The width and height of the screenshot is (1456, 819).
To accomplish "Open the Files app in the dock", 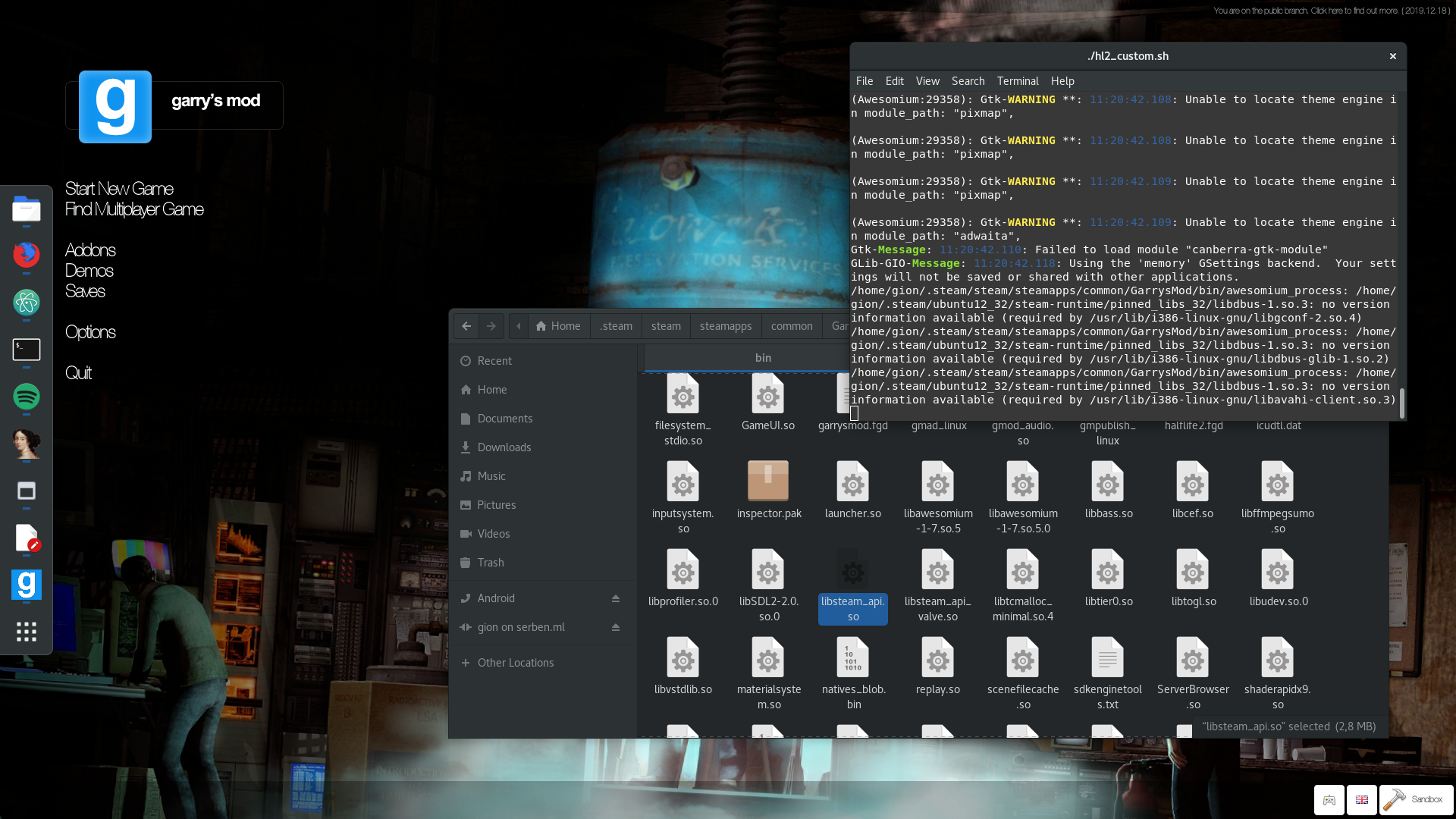I will 26,209.
